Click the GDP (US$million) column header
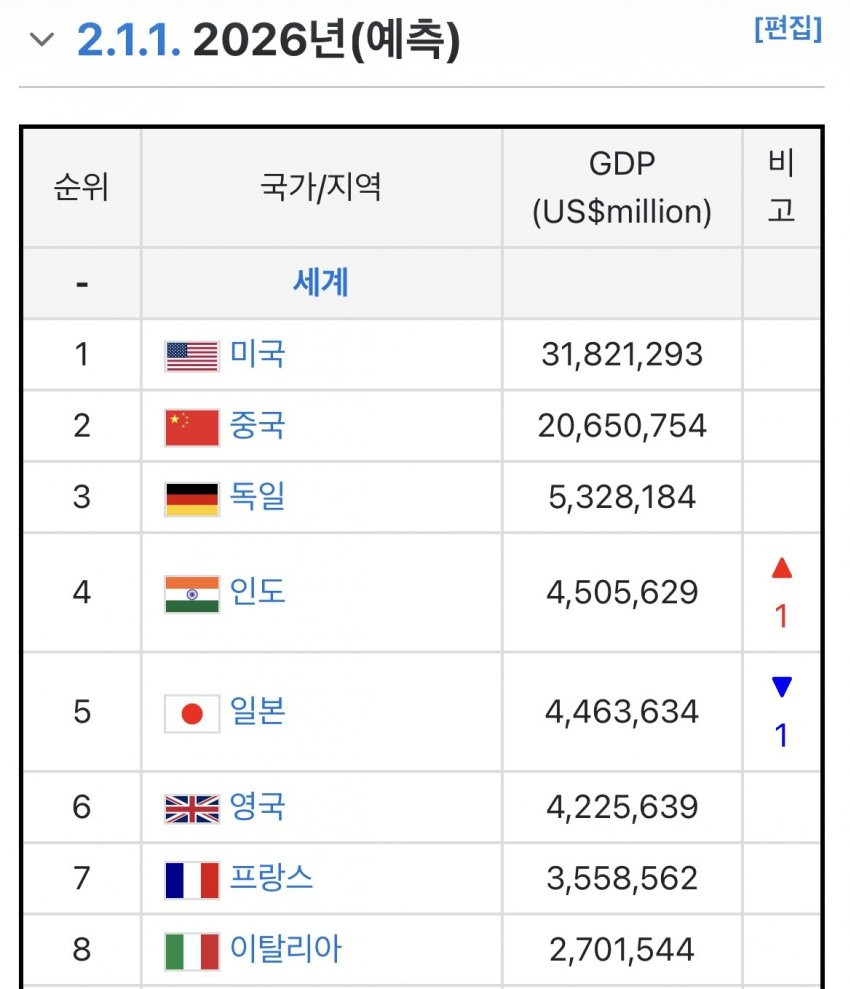This screenshot has width=850, height=989. [622, 187]
